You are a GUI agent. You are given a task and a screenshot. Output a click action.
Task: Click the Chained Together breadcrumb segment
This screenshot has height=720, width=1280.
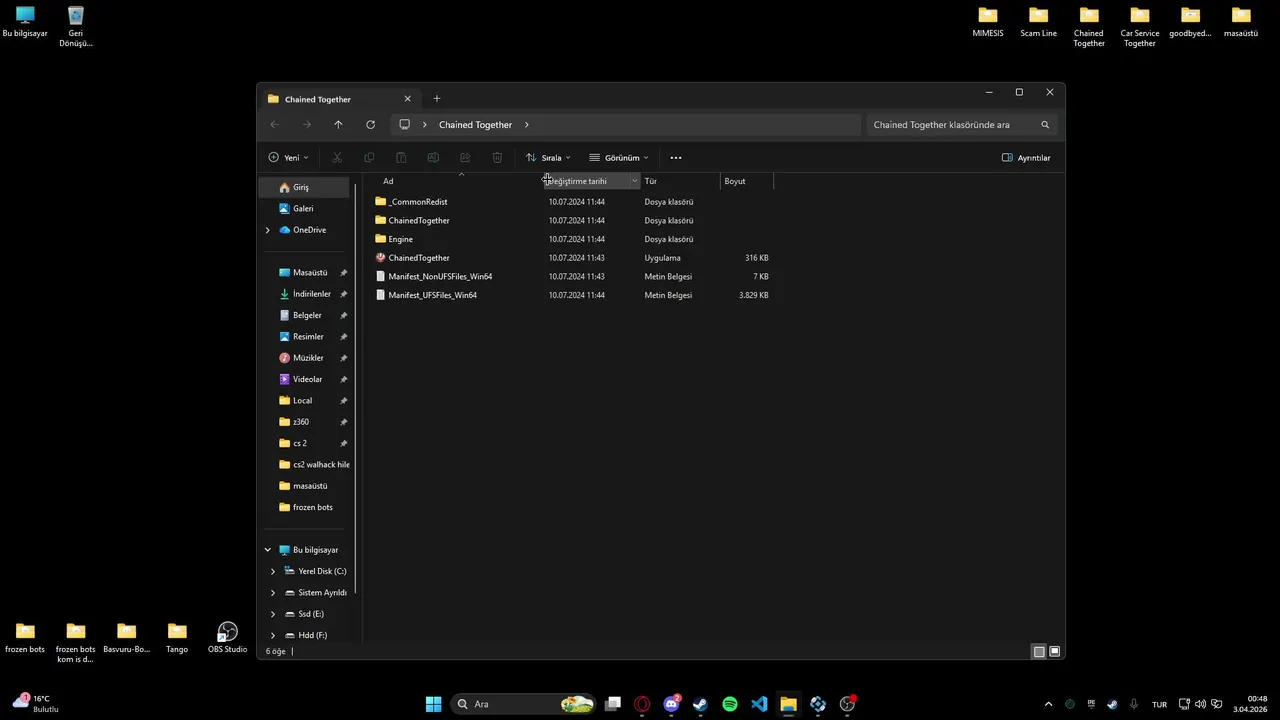475,125
